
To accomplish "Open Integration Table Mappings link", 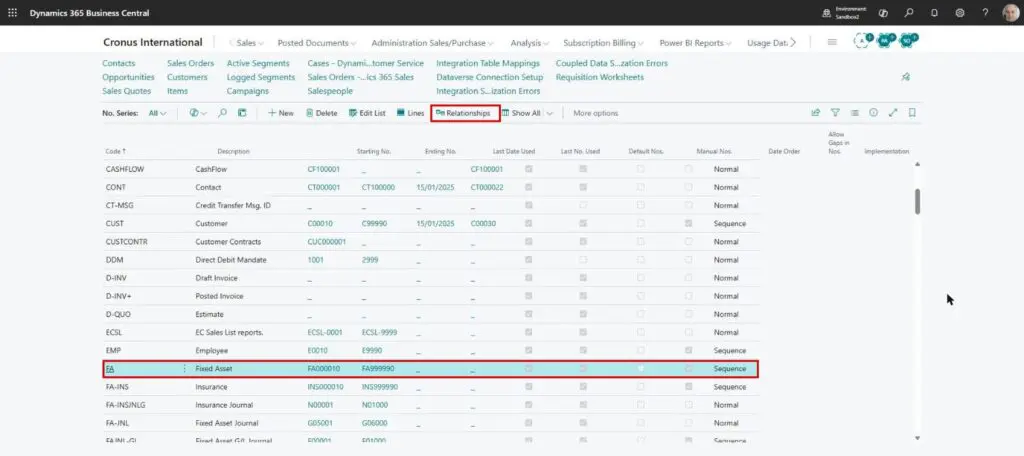I will (488, 63).
